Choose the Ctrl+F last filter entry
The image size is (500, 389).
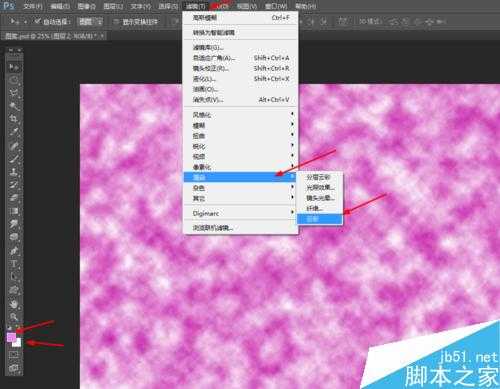coord(240,18)
